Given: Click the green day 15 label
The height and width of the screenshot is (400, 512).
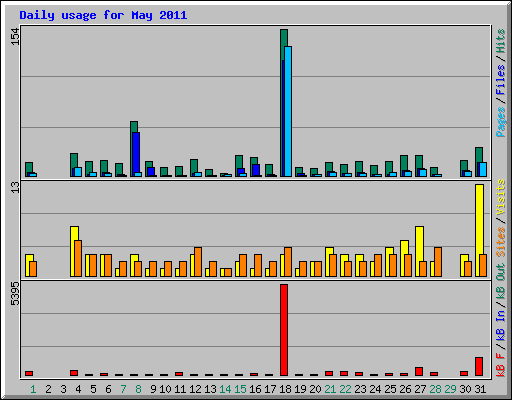Looking at the screenshot, I should coord(240,389).
